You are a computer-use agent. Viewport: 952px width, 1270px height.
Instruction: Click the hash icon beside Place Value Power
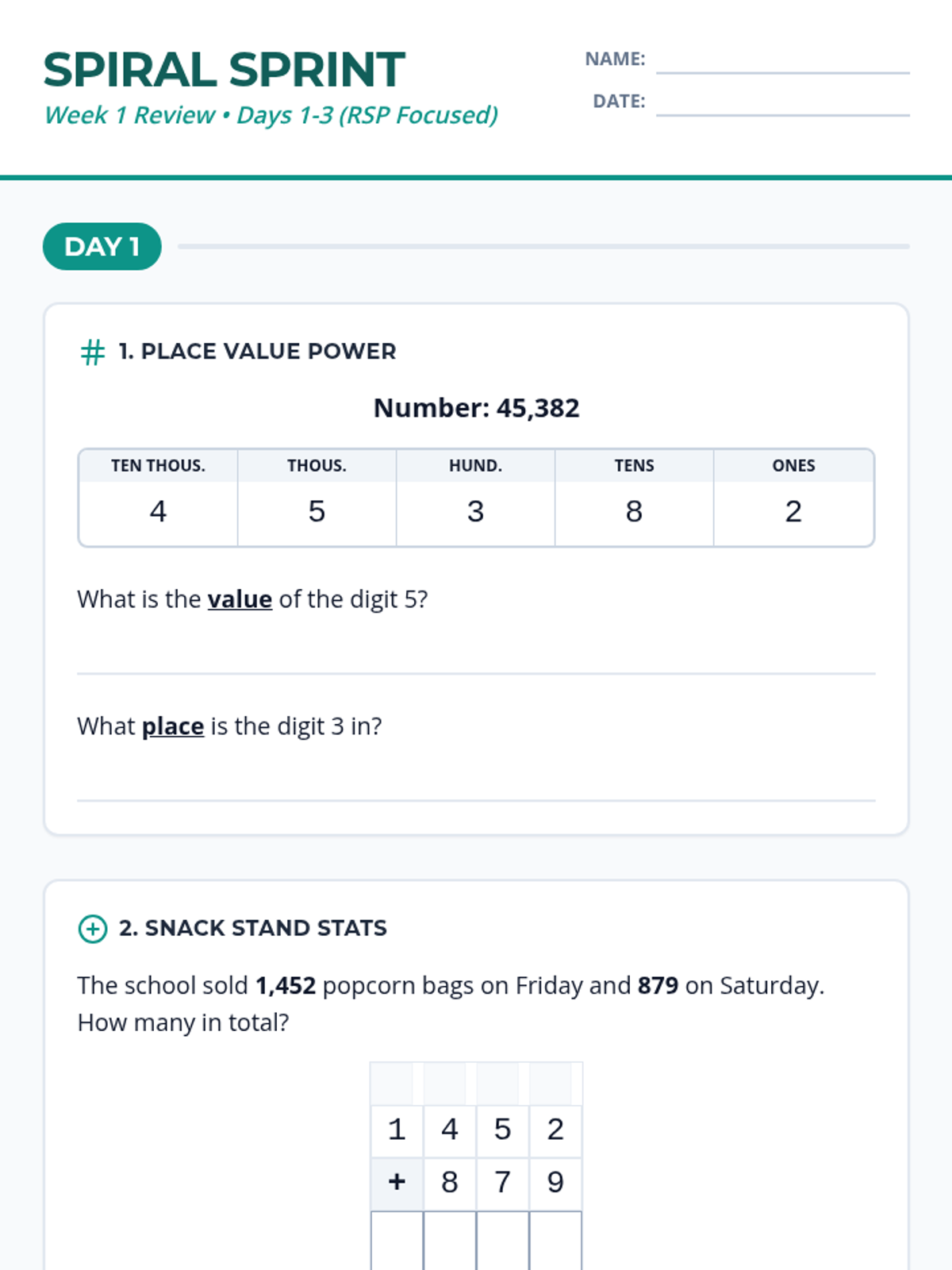click(x=93, y=352)
